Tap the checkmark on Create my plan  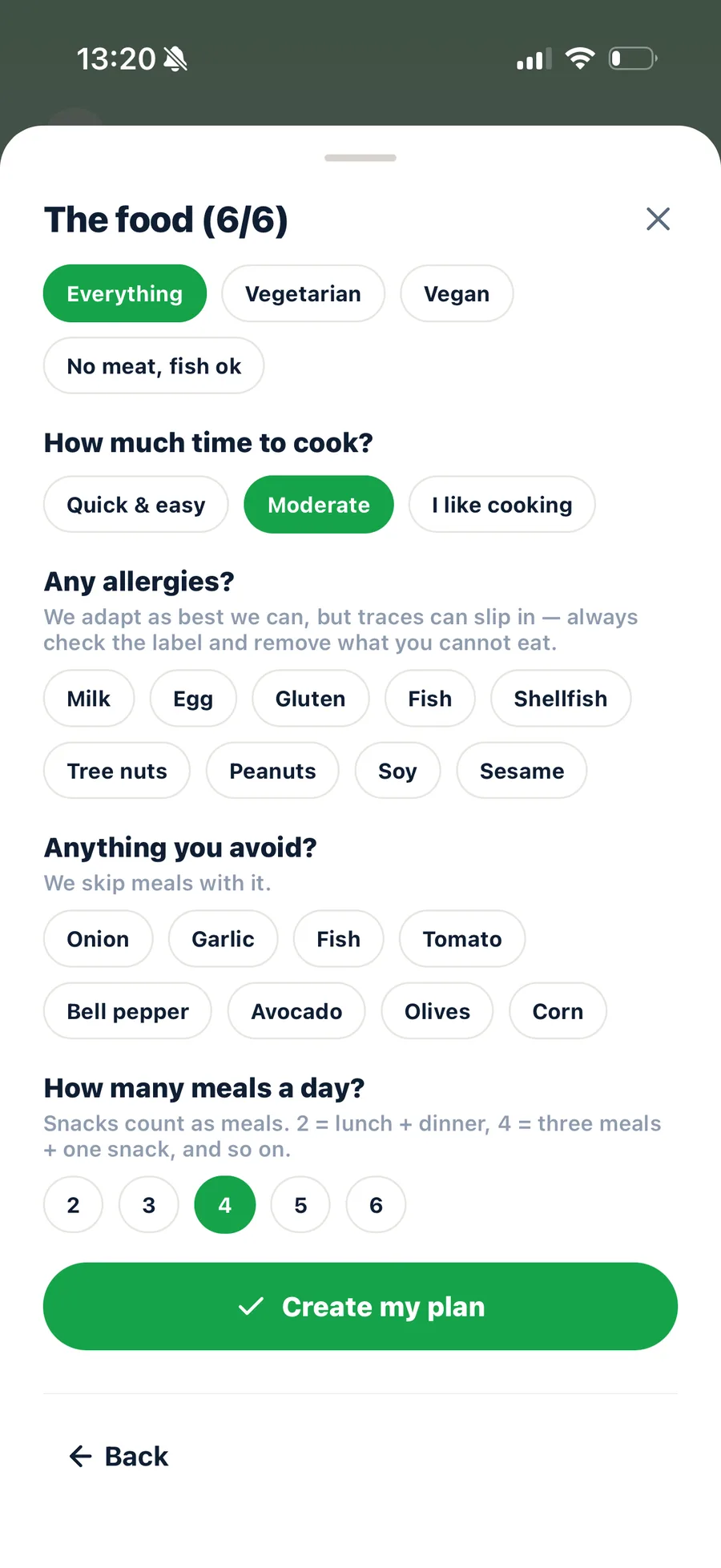[251, 1307]
